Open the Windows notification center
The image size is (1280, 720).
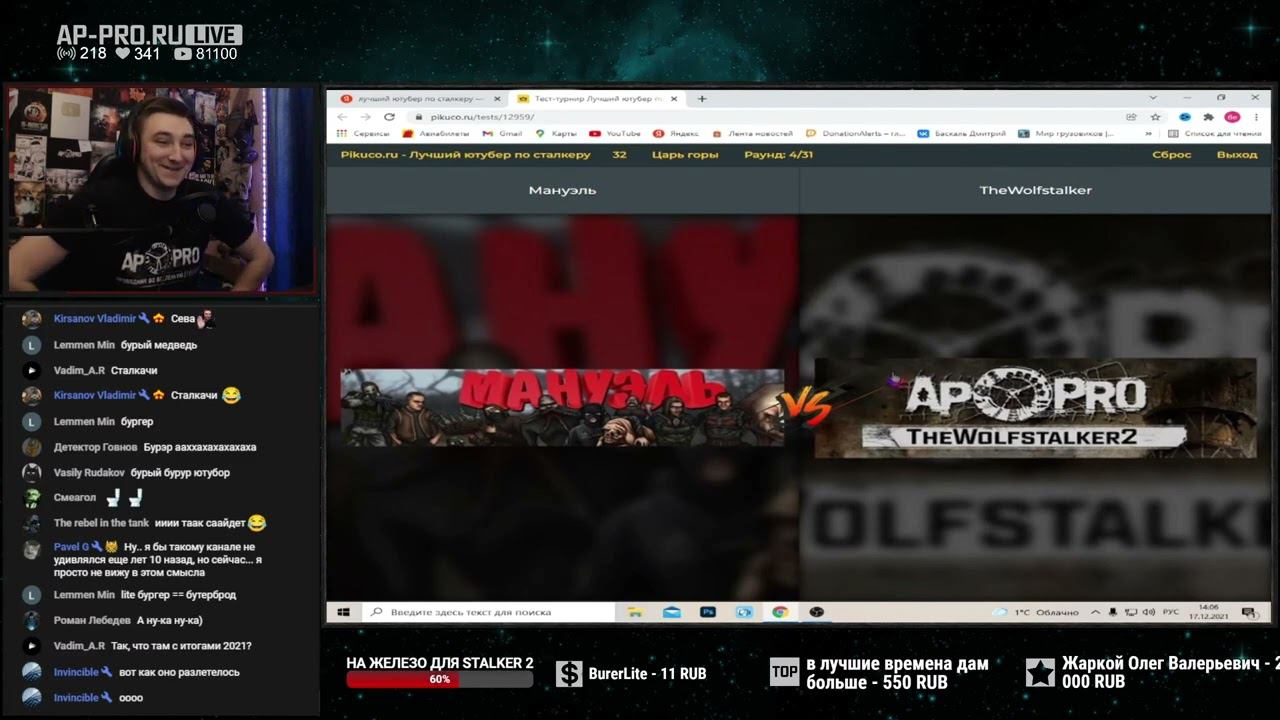point(1248,612)
